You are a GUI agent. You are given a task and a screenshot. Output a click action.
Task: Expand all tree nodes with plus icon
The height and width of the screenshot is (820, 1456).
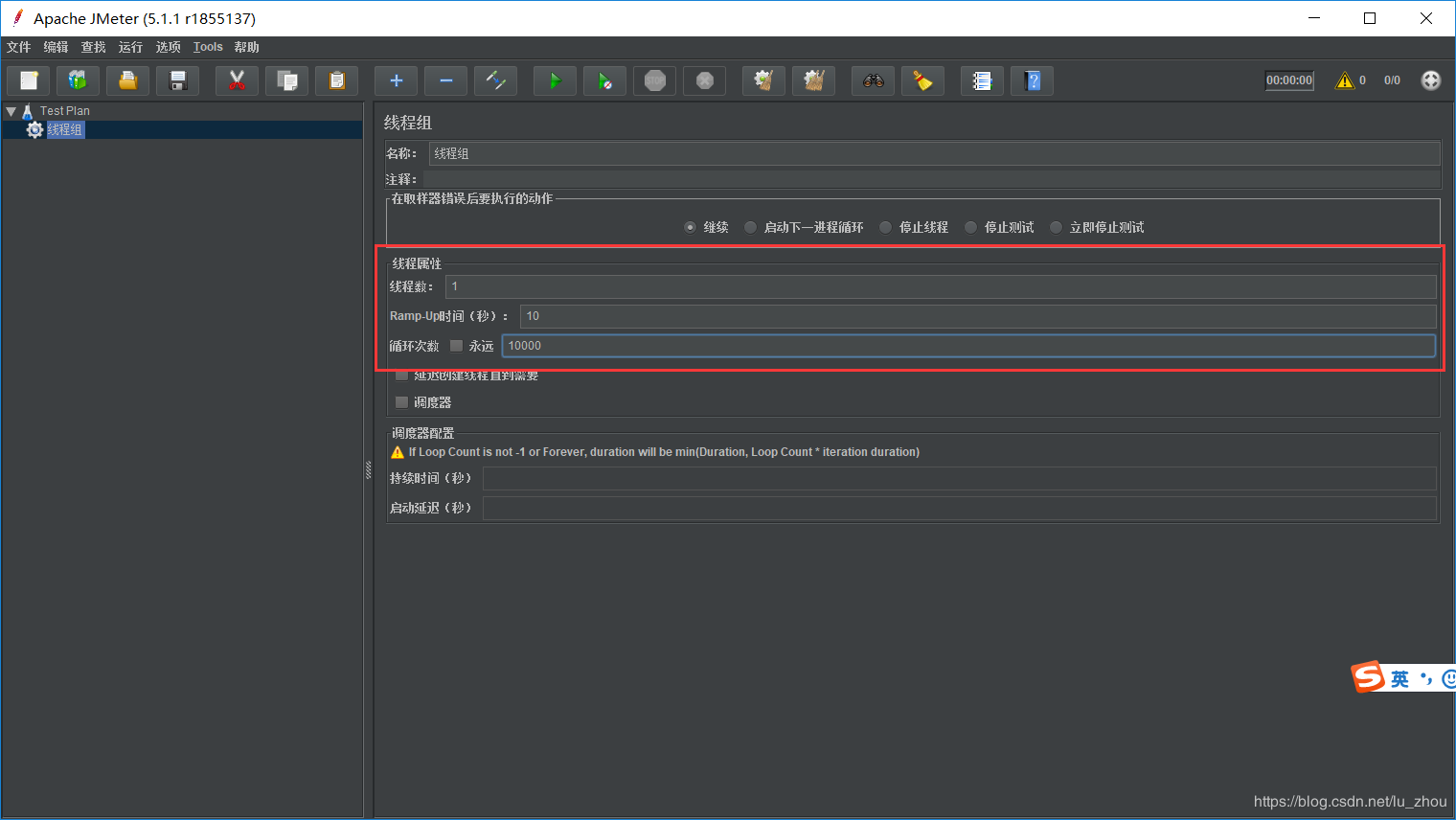[x=397, y=80]
